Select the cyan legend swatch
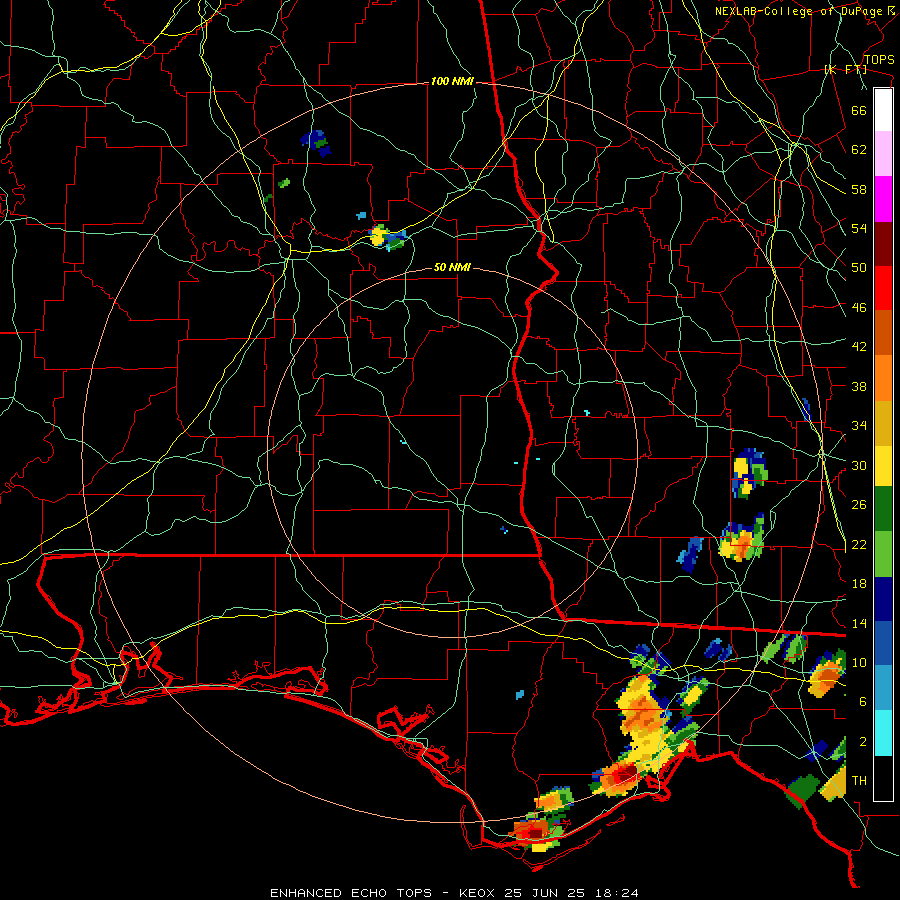This screenshot has width=900, height=900. coord(883,734)
